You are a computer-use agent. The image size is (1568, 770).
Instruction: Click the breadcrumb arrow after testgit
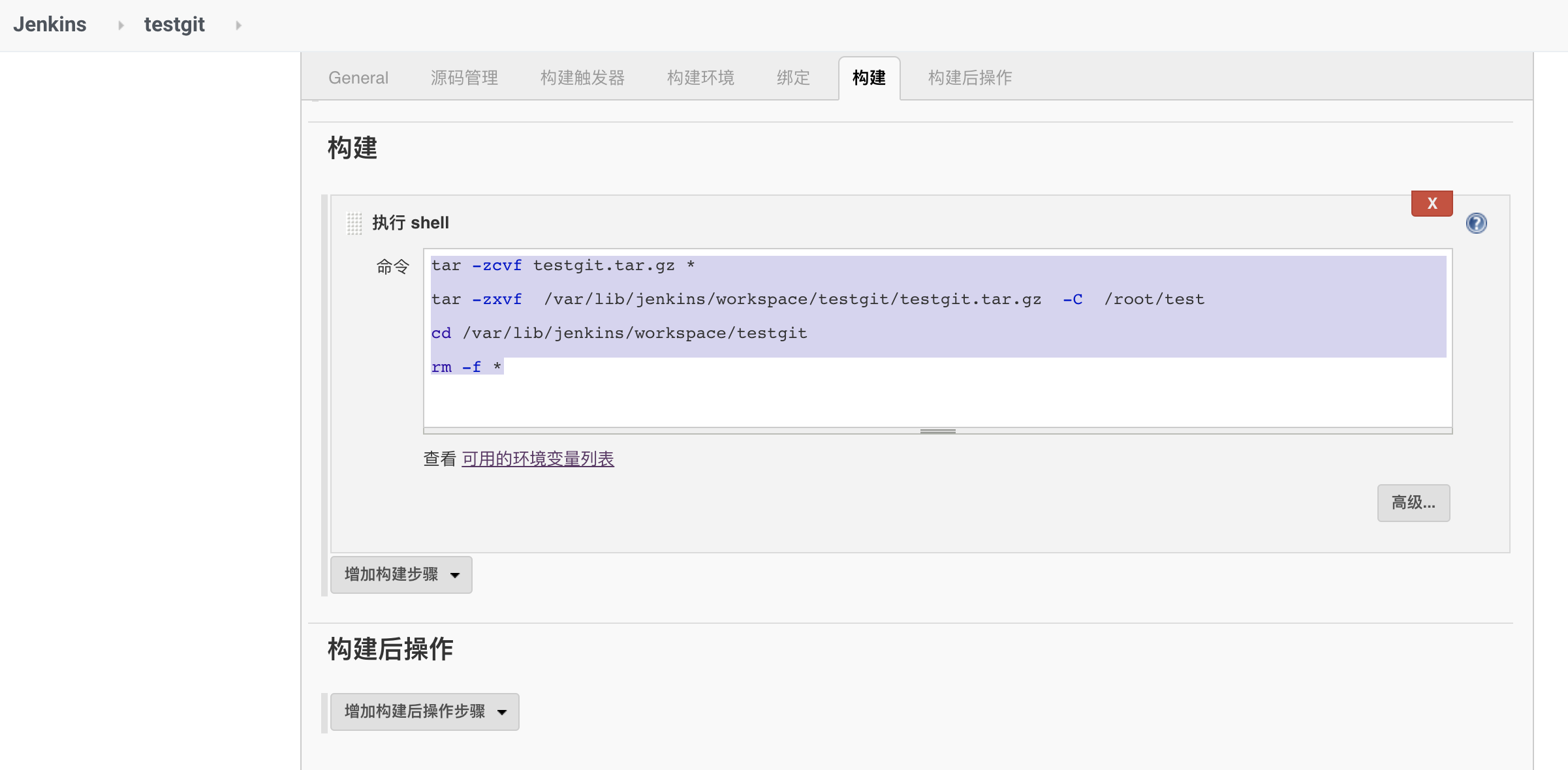(x=238, y=25)
